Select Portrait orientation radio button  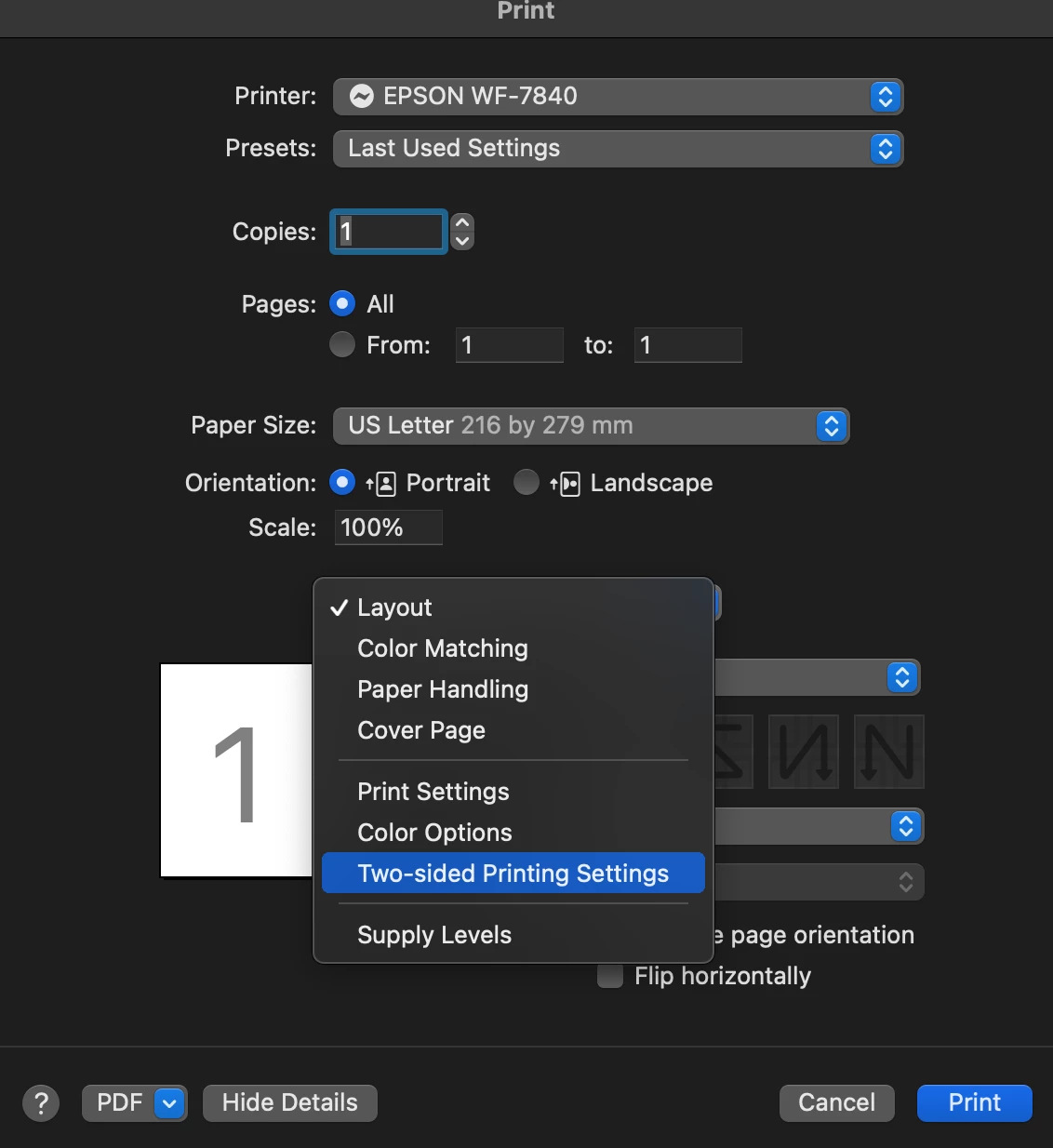(x=342, y=482)
